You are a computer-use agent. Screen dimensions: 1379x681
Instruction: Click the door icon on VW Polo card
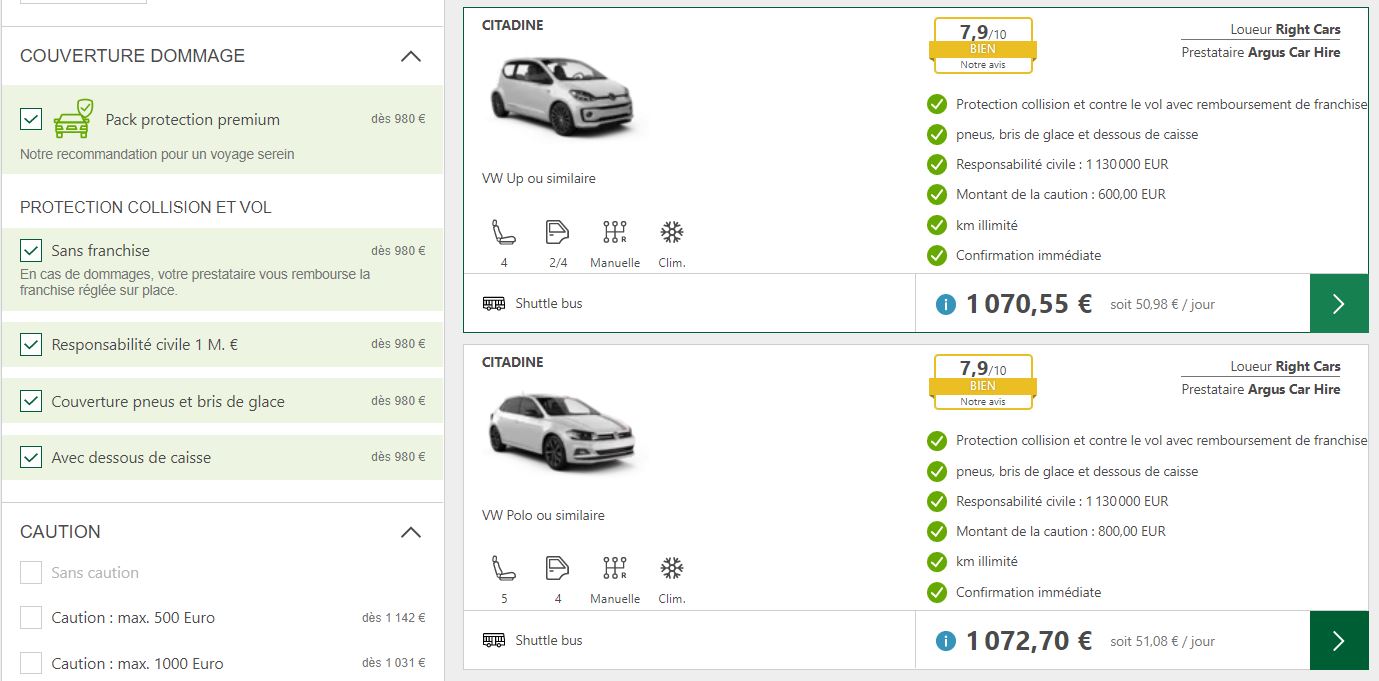click(557, 570)
